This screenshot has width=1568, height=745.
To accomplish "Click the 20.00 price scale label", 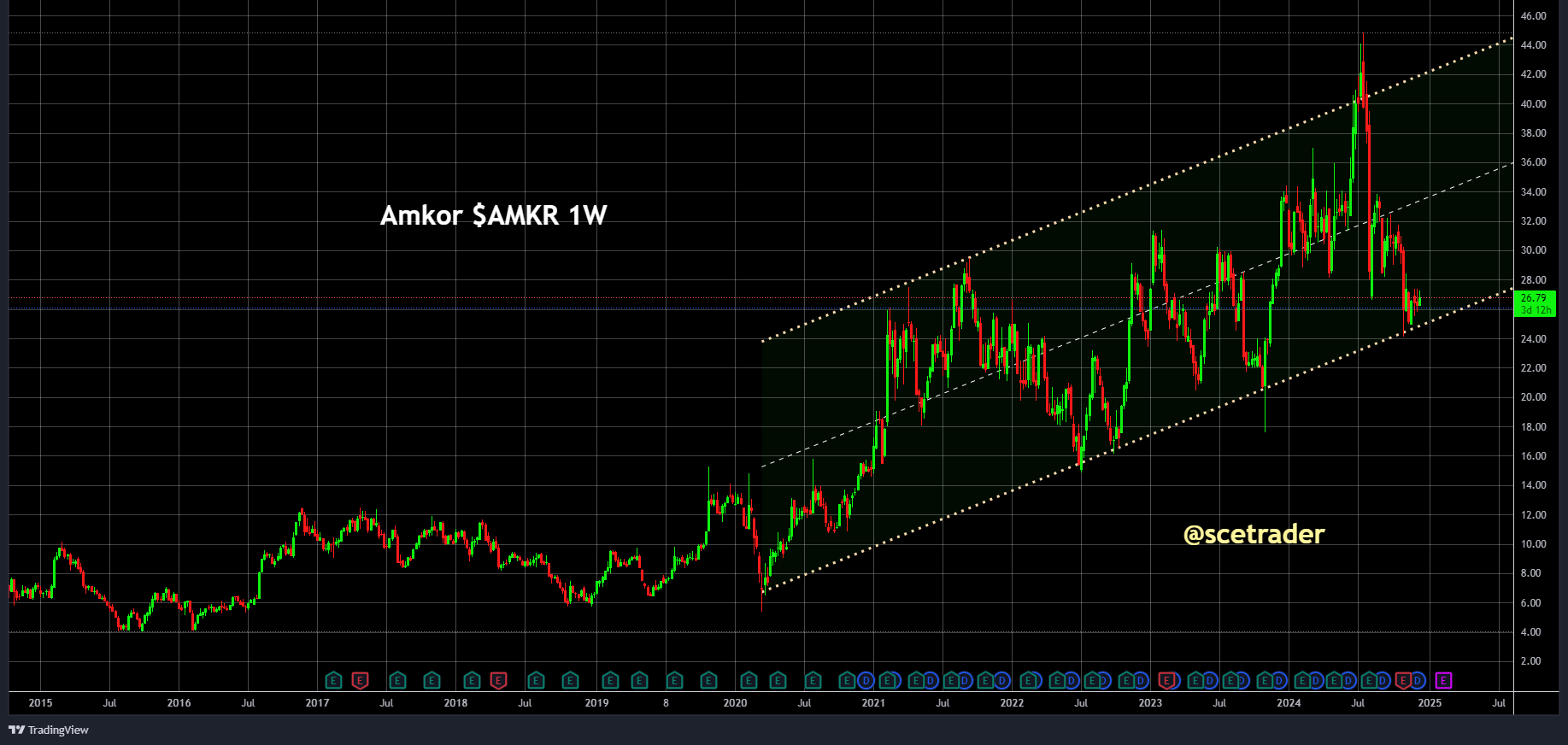I will click(x=1533, y=397).
